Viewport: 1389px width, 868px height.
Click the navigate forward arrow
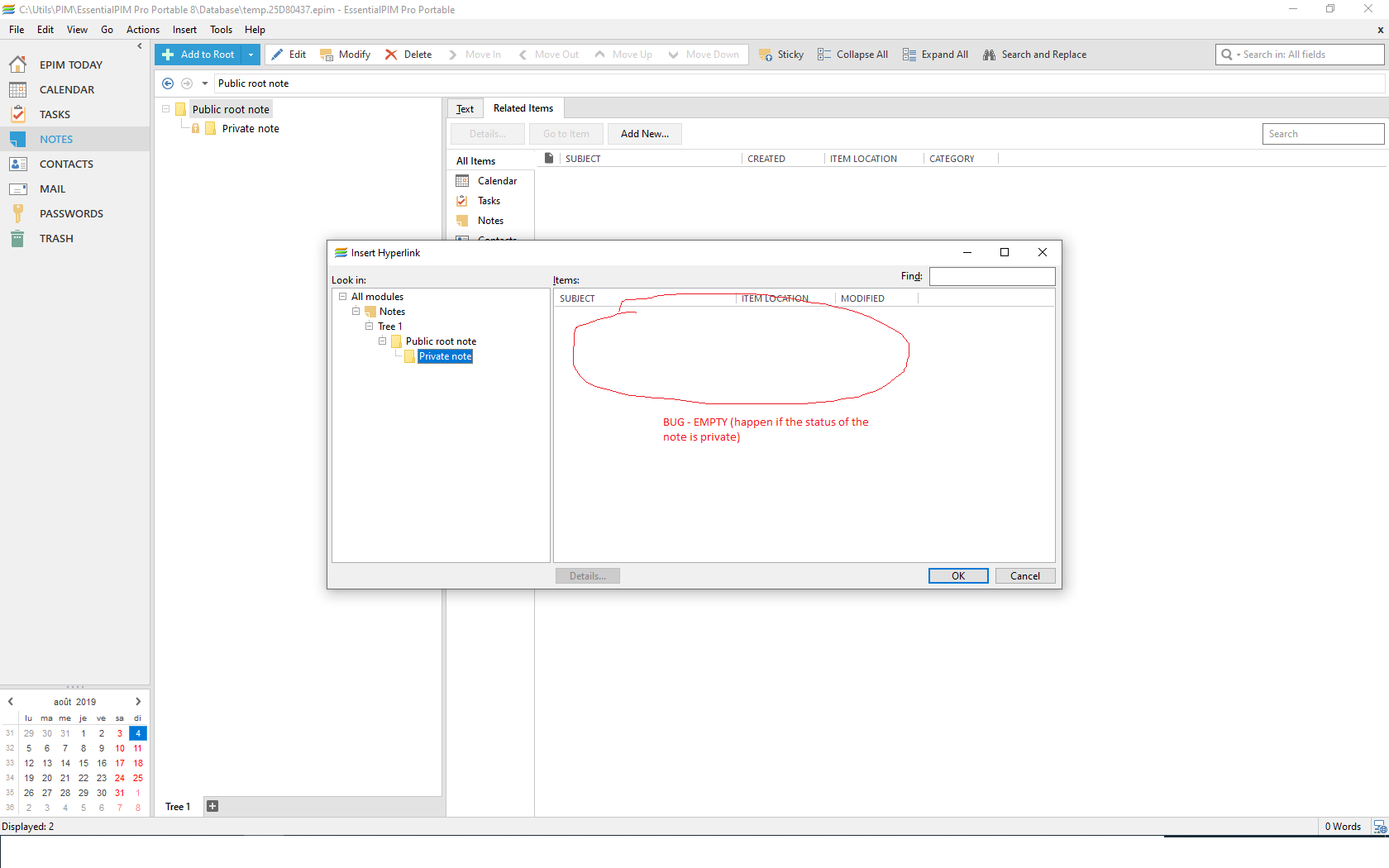click(187, 83)
